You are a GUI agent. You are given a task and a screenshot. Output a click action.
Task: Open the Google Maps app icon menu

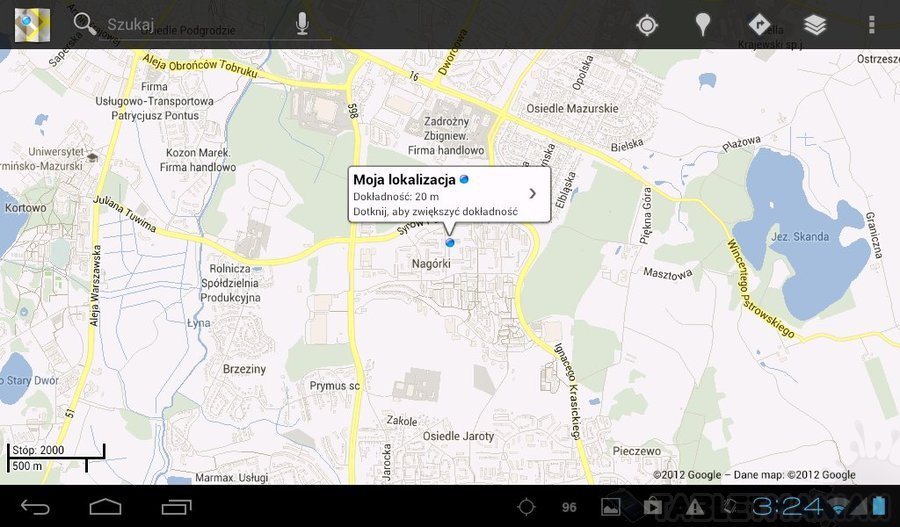32,25
